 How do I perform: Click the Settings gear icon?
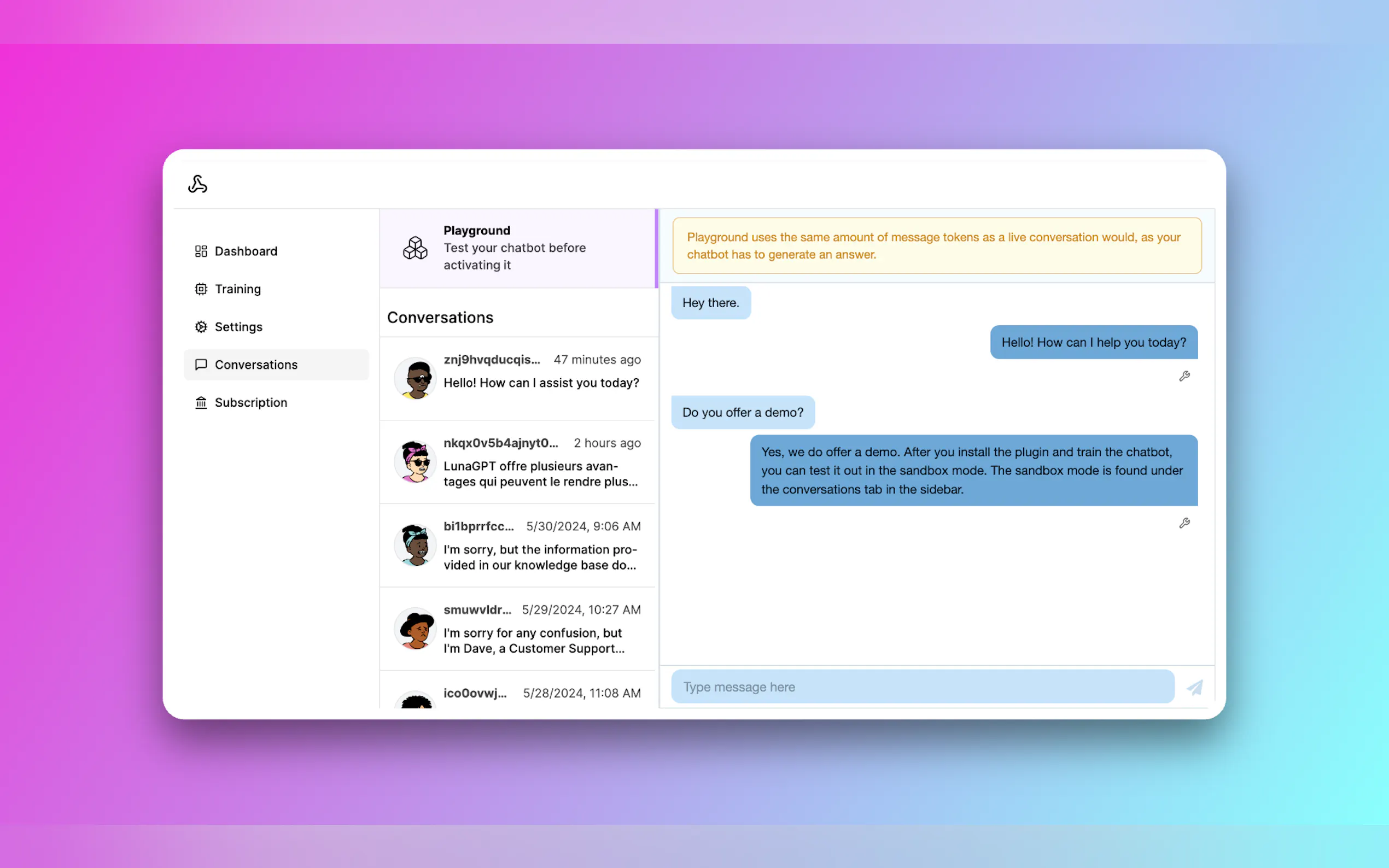(201, 327)
